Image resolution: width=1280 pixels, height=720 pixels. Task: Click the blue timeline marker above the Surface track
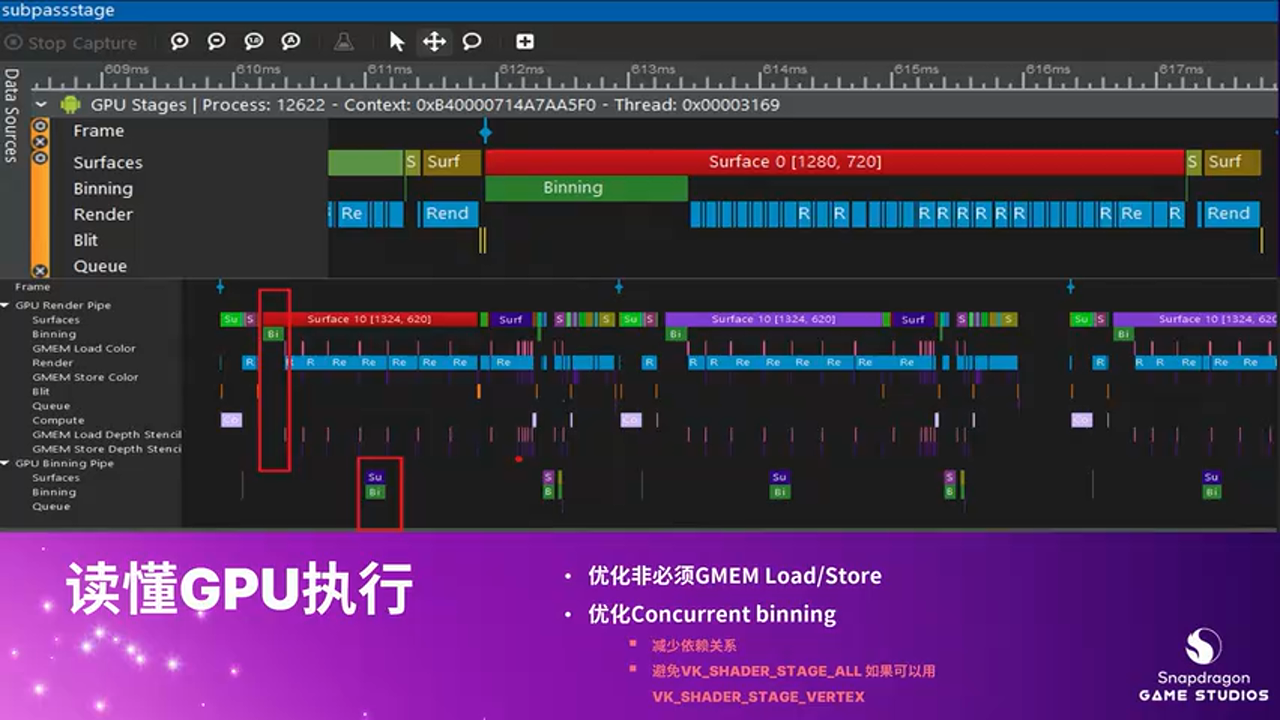tap(486, 131)
